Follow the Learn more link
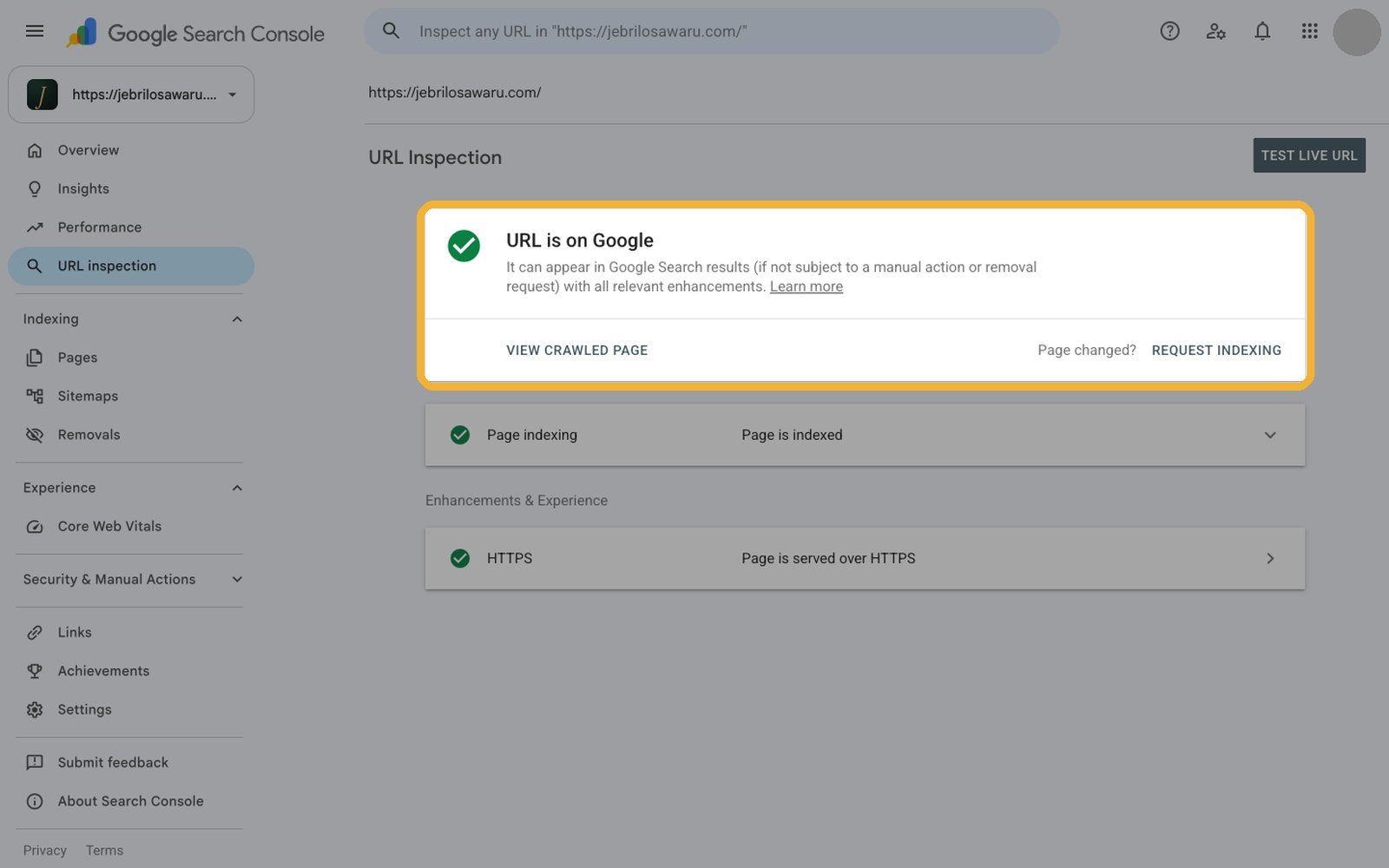The height and width of the screenshot is (868, 1389). [806, 286]
